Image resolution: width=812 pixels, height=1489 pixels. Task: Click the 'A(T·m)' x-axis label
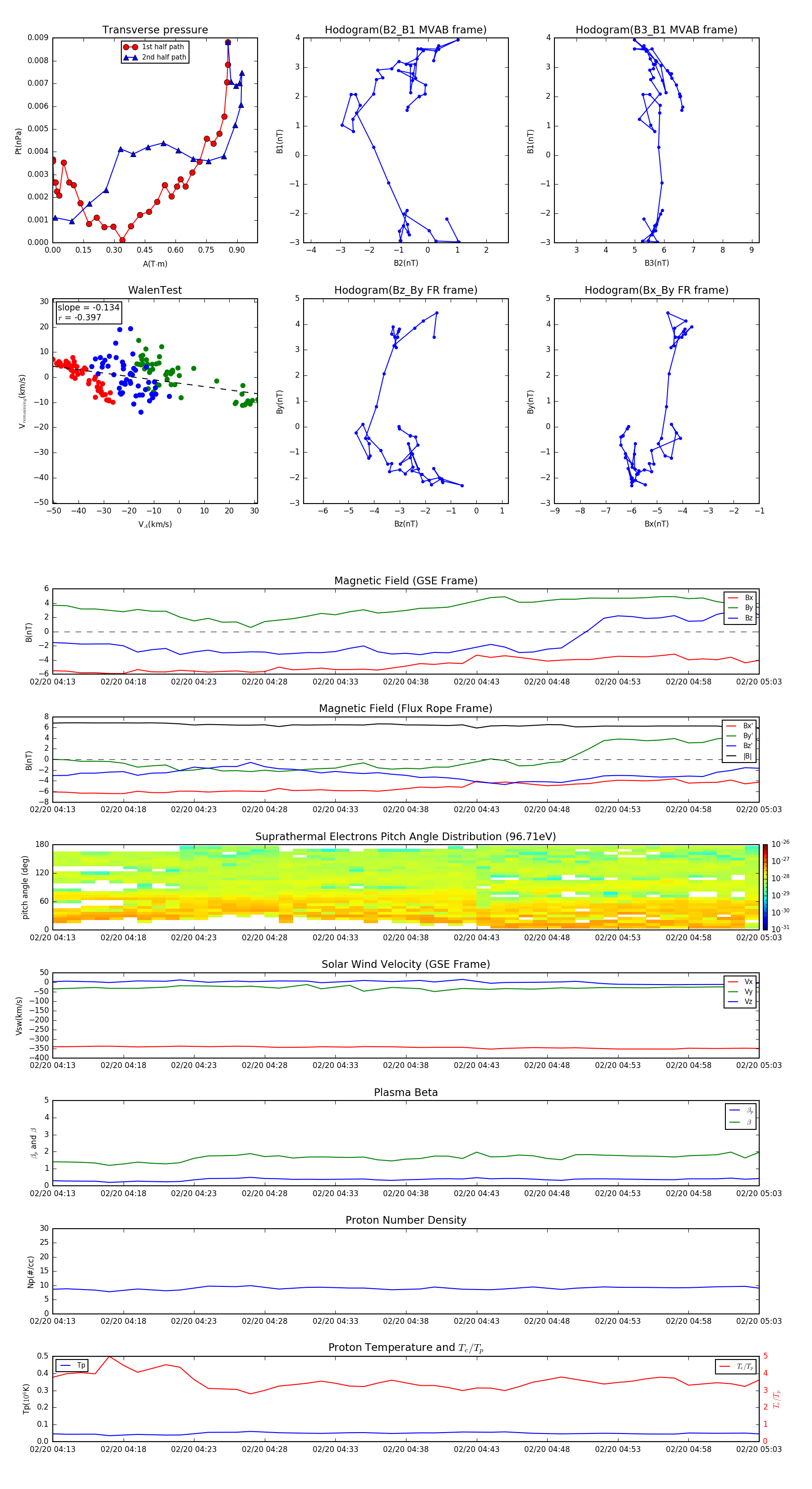point(155,264)
